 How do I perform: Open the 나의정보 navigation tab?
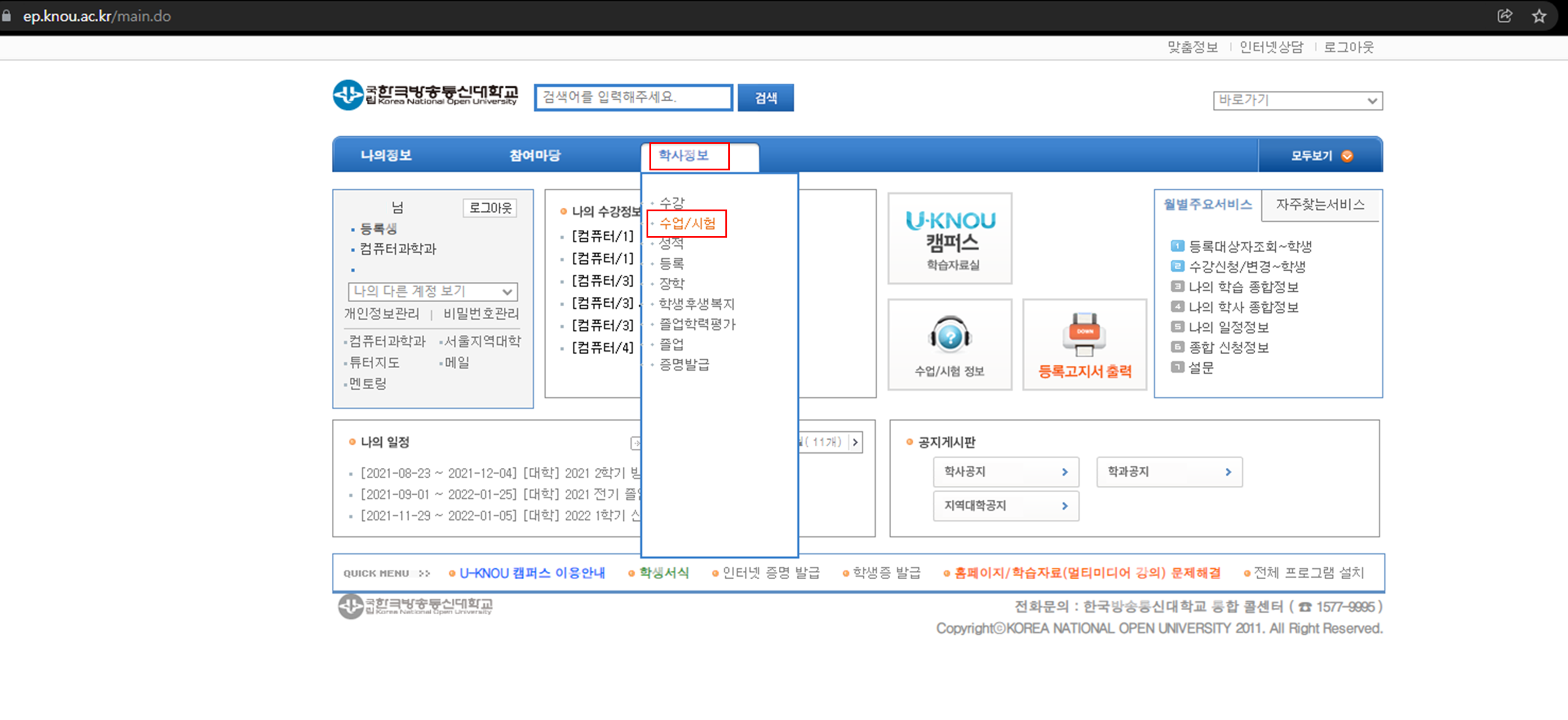(x=386, y=155)
